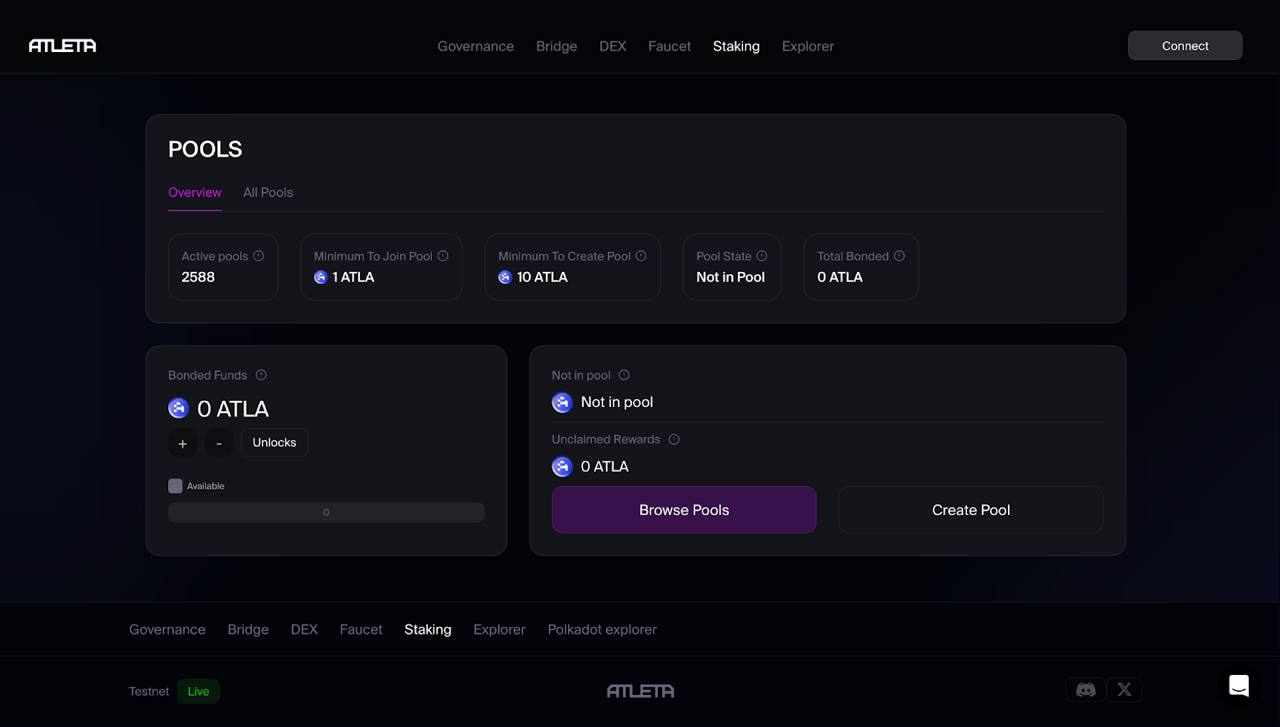Switch to the All Pools tab

tap(267, 192)
